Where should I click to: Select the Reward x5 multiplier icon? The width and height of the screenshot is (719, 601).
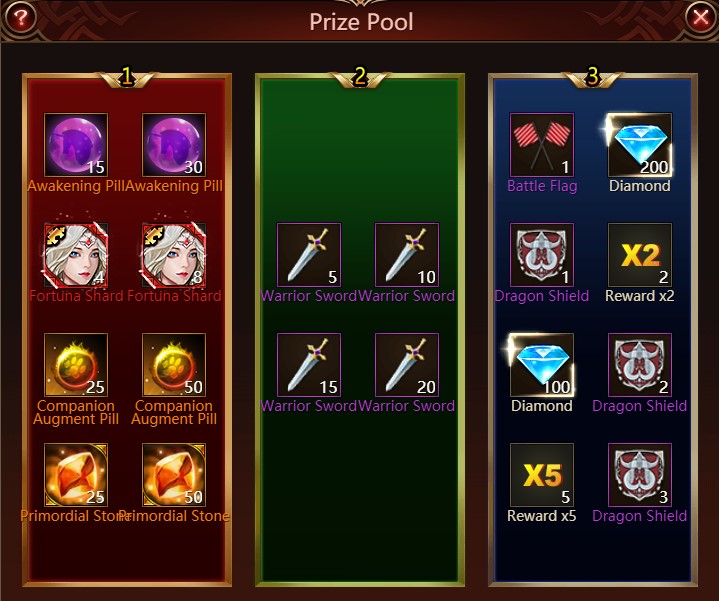[x=542, y=475]
